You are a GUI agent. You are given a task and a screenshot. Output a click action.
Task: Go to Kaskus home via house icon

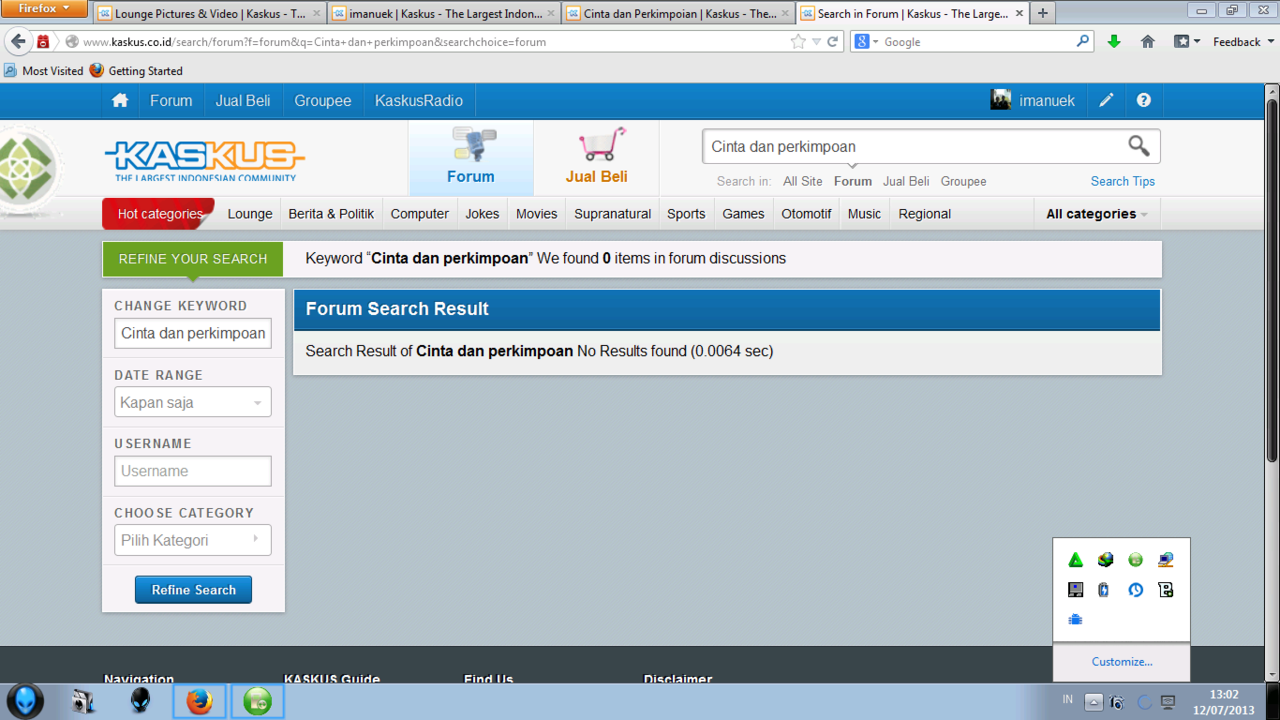tap(120, 101)
